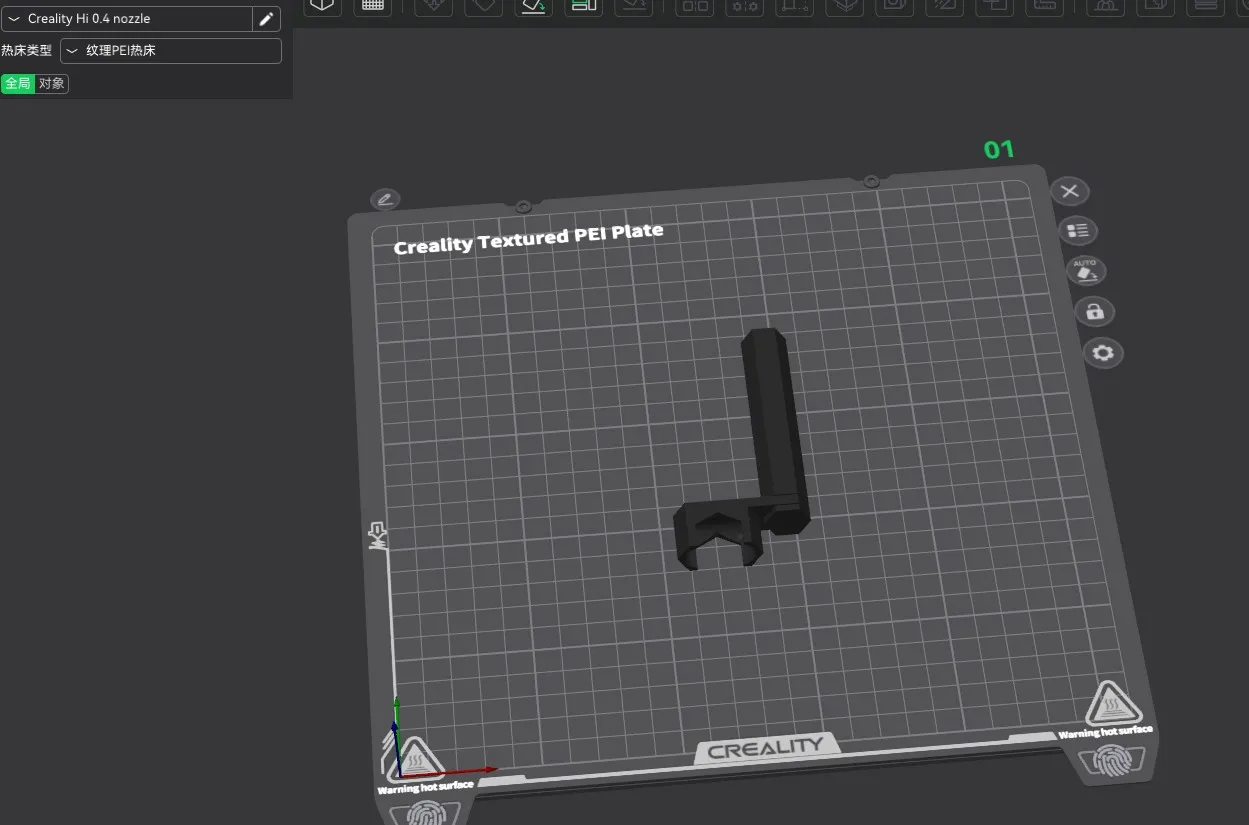Click the add plate grid toolbar icon

click(x=373, y=5)
